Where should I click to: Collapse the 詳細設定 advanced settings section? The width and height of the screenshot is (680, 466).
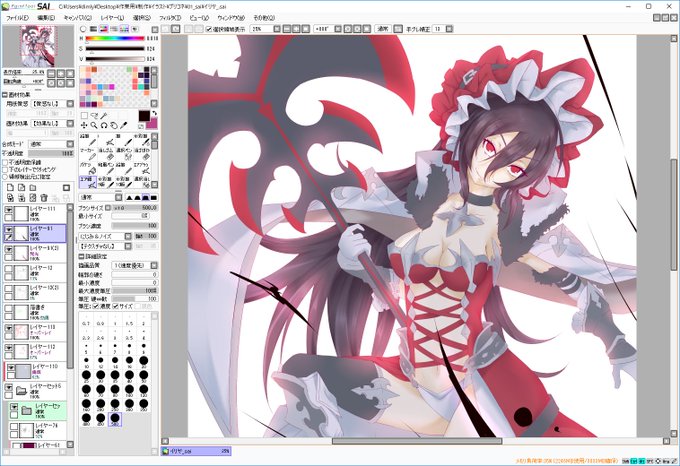click(81, 257)
